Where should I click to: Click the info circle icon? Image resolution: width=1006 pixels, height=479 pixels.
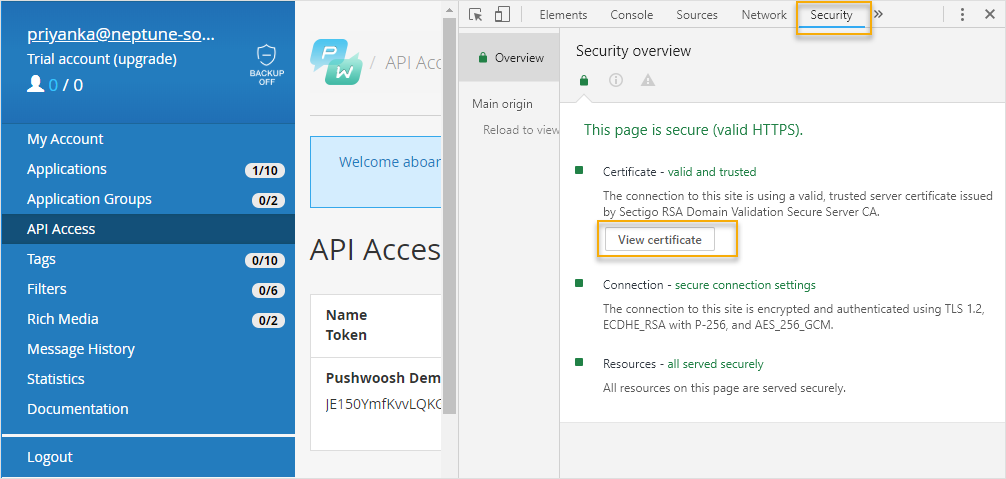(616, 80)
